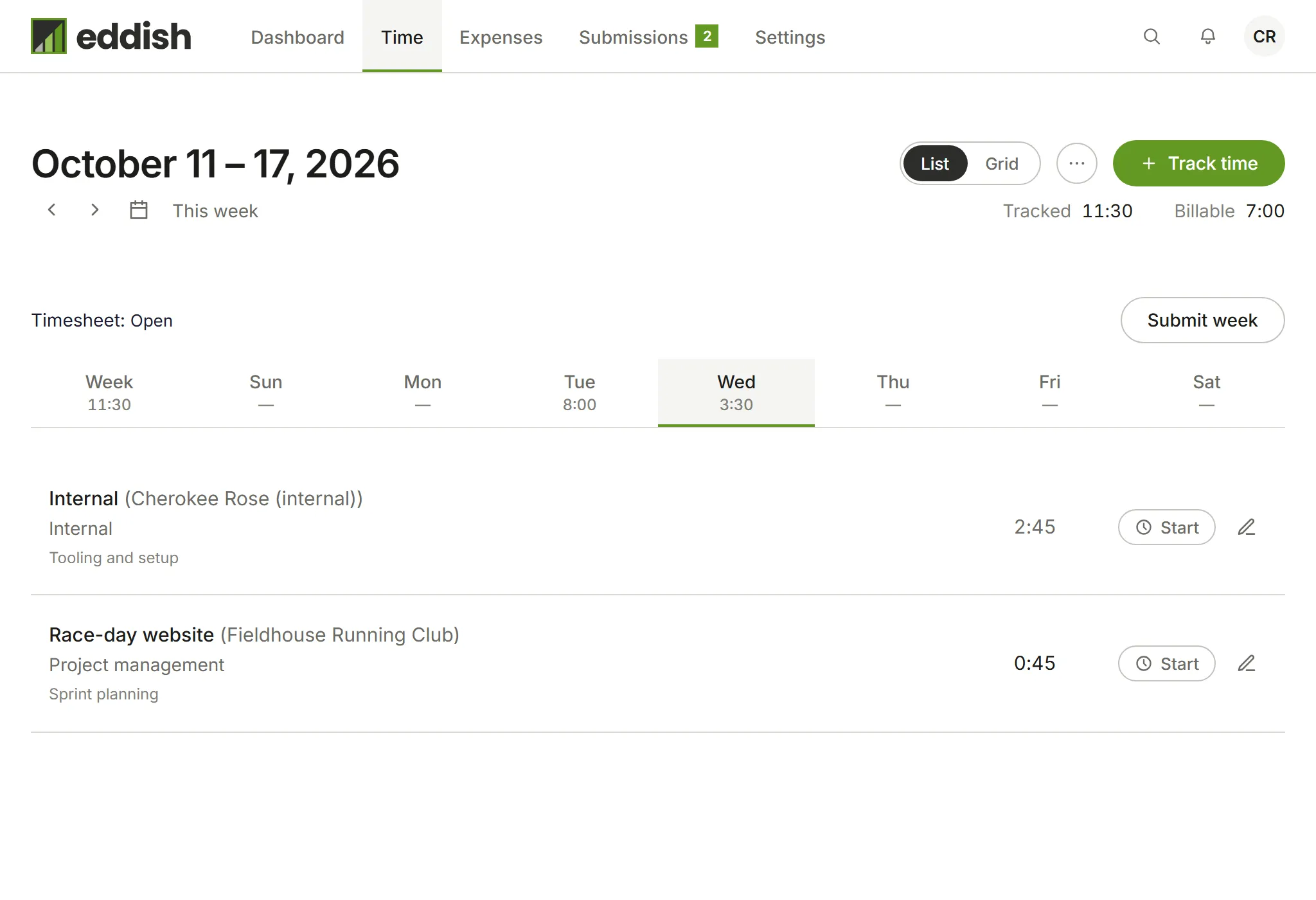The height and width of the screenshot is (900, 1316).
Task: Select the Wed day tab
Action: 736,392
